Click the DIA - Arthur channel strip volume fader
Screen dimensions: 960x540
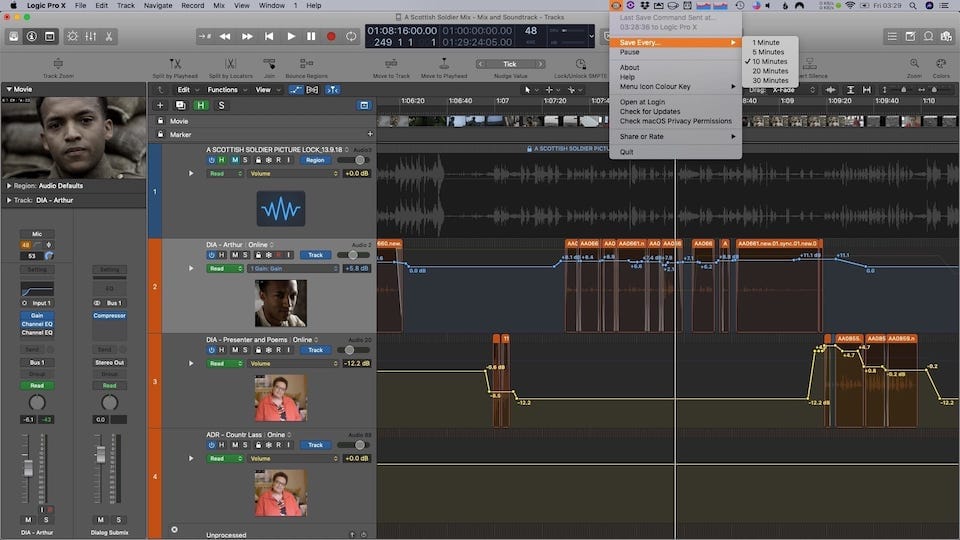click(x=28, y=469)
